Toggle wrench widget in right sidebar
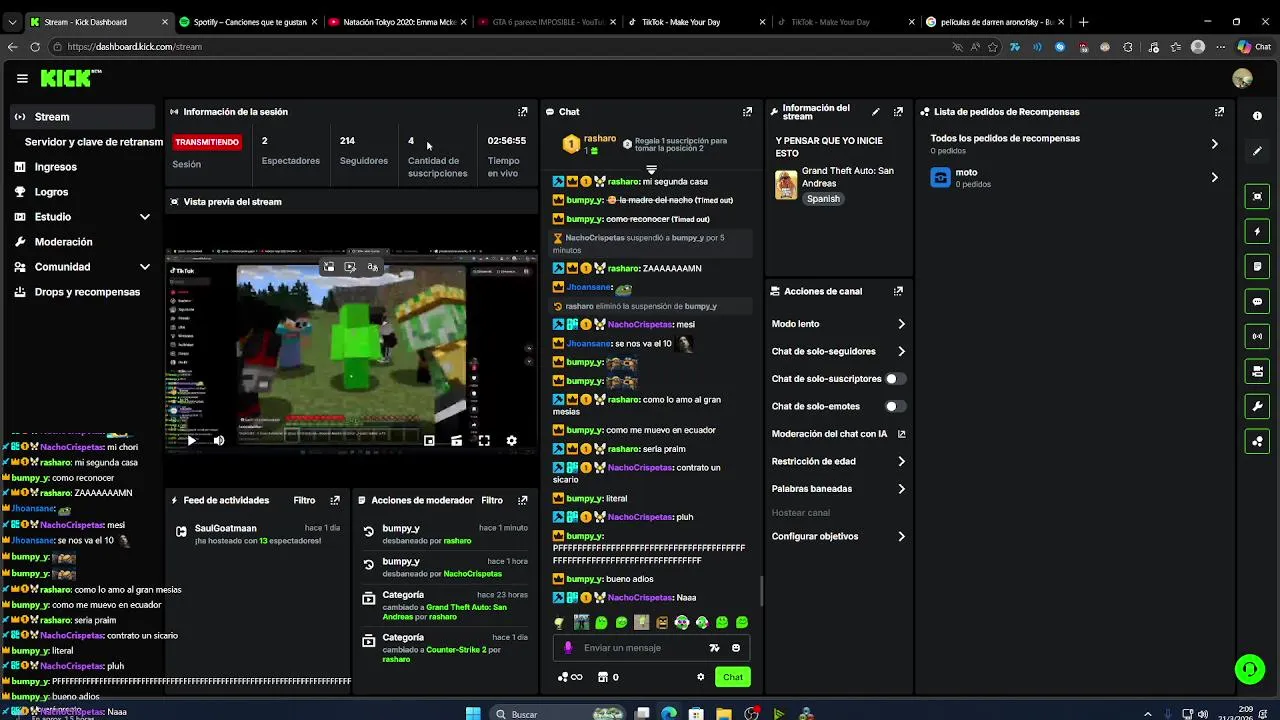Screen dimensions: 1280x720 [1257, 406]
